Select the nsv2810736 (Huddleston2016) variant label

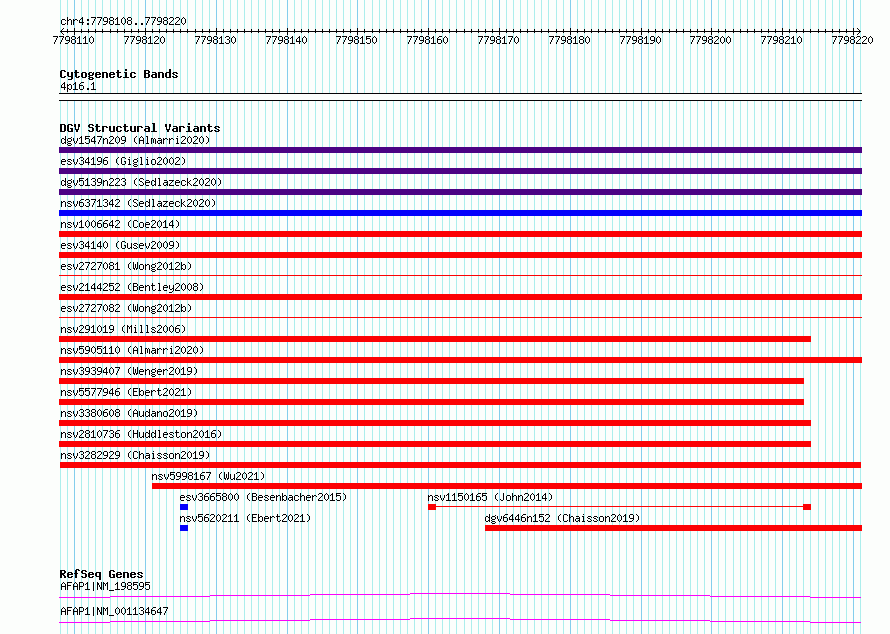(x=141, y=434)
